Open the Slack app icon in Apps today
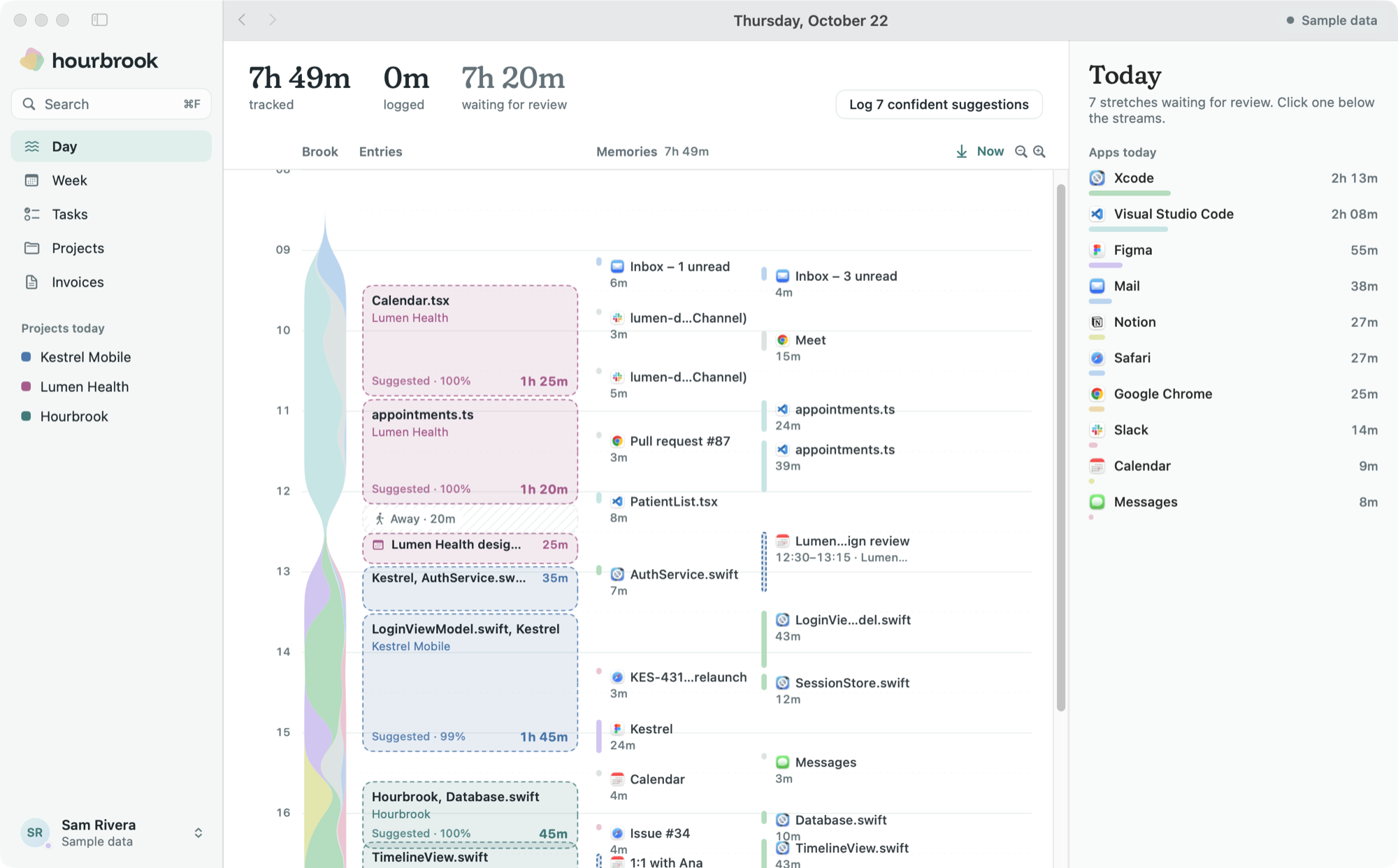1398x868 pixels. [1097, 430]
